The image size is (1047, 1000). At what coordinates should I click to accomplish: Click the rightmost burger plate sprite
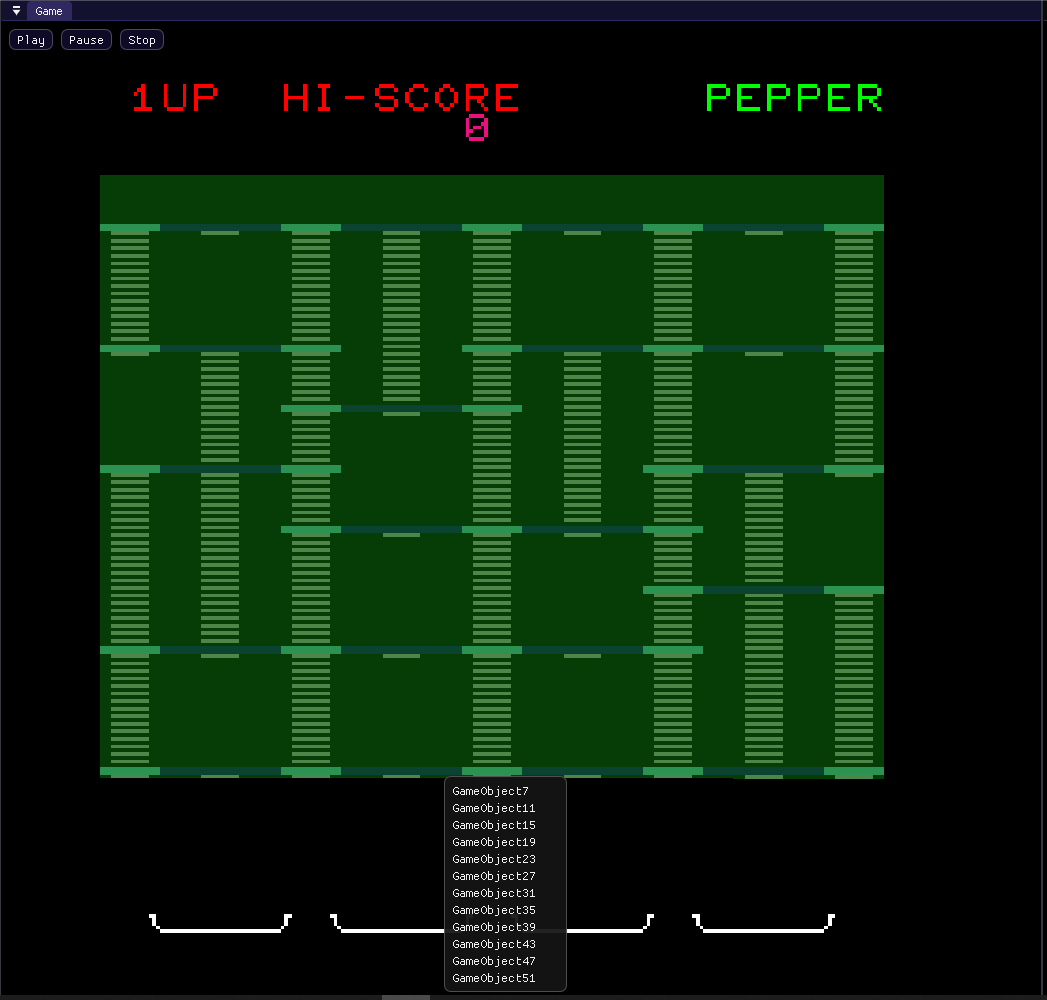click(x=763, y=921)
